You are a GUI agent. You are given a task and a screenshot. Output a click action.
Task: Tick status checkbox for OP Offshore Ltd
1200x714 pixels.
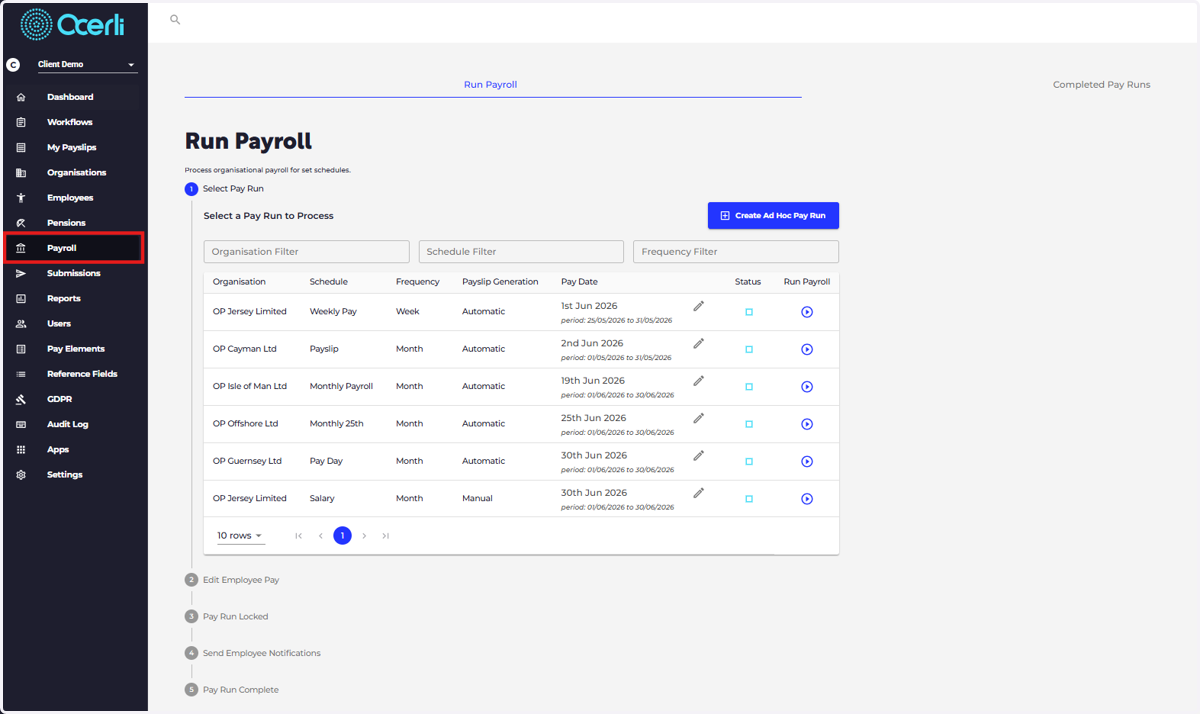pos(749,424)
